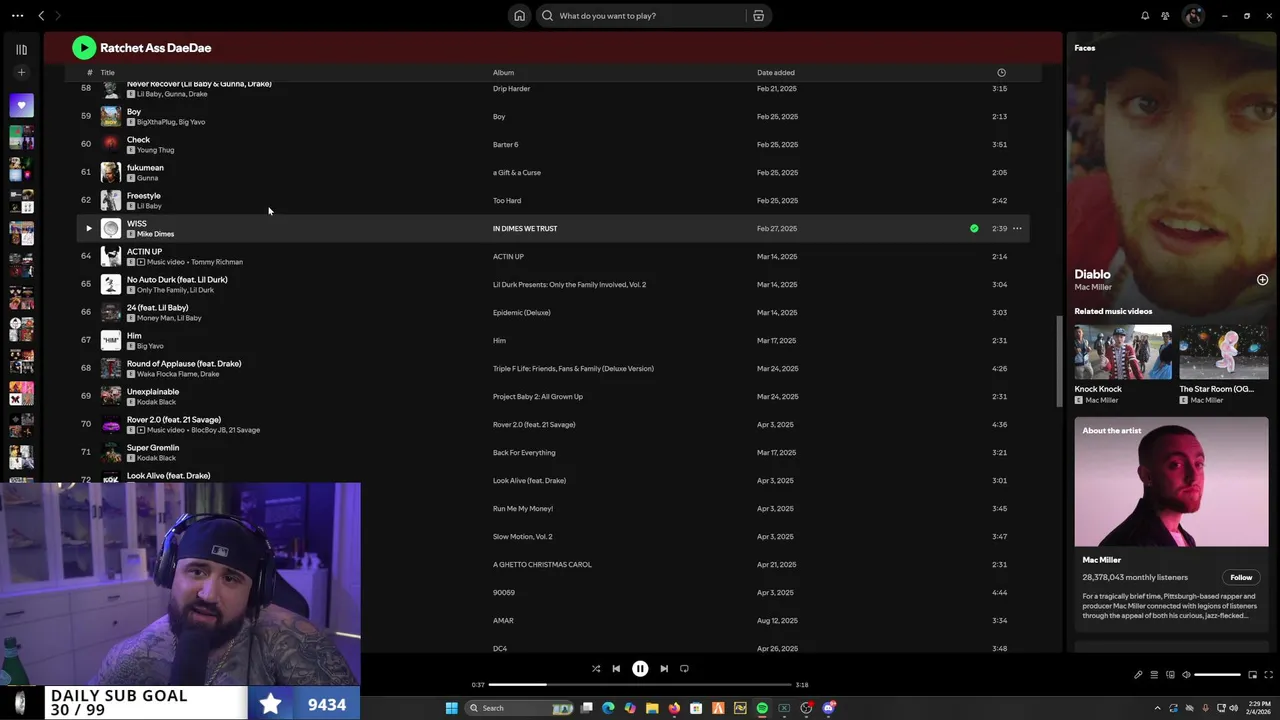Open the Liked Songs heart tile
Viewport: 1280px width, 720px height.
(x=21, y=105)
